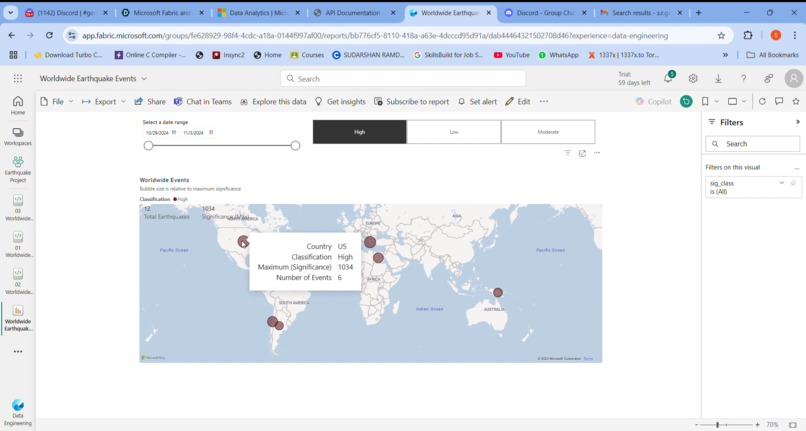
Task: Click Explore this data
Action: 273,101
